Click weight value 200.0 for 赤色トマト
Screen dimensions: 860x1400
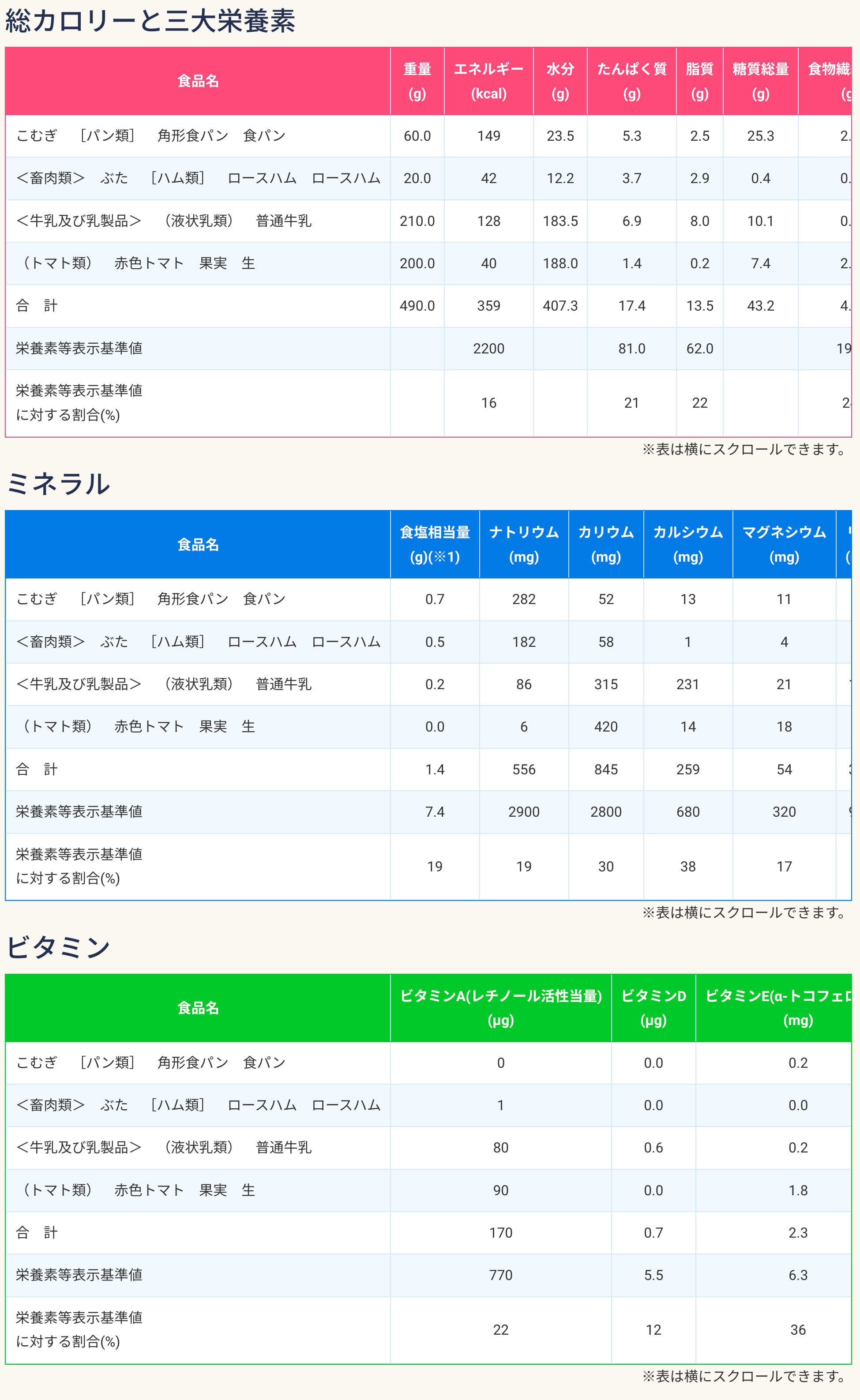pos(417,263)
